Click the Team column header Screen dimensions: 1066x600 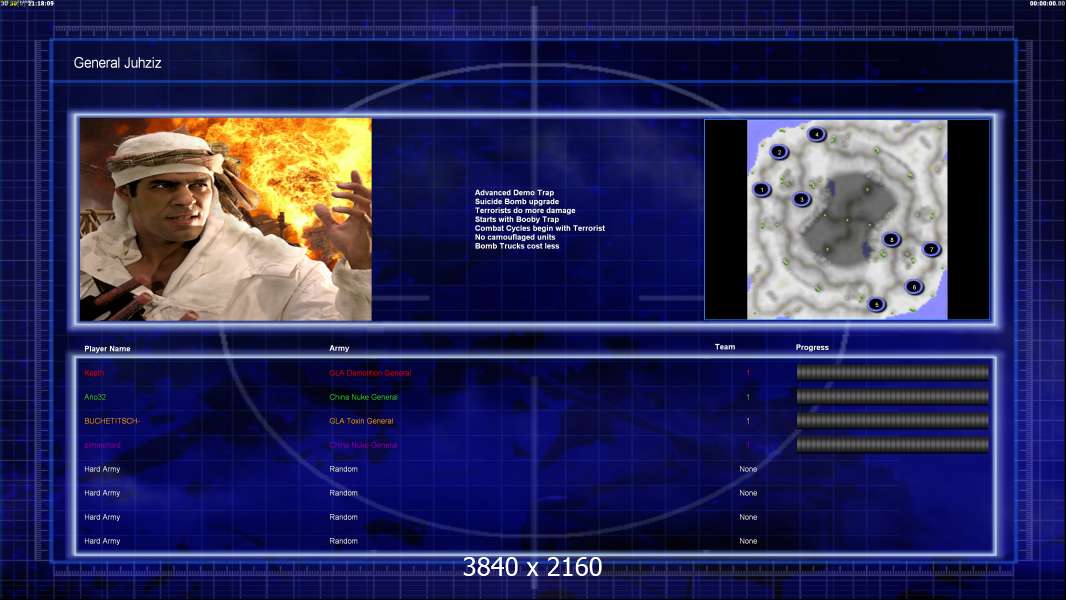pyautogui.click(x=725, y=347)
